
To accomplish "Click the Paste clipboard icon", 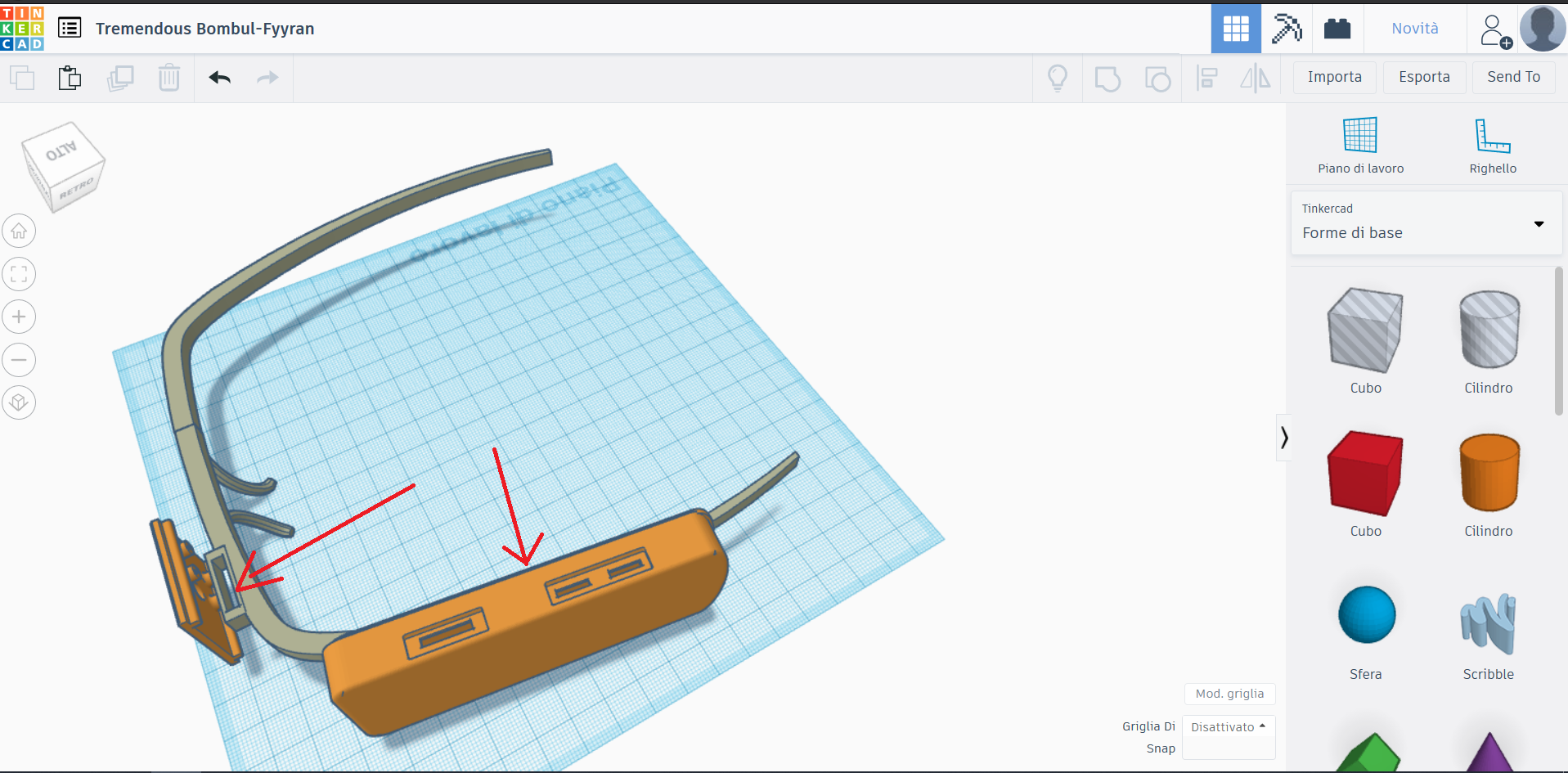I will click(70, 79).
